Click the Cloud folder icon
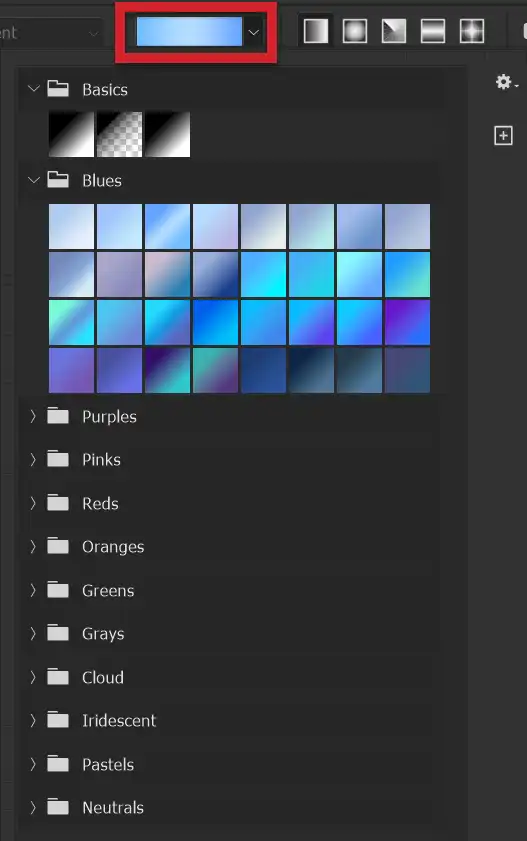 click(58, 677)
